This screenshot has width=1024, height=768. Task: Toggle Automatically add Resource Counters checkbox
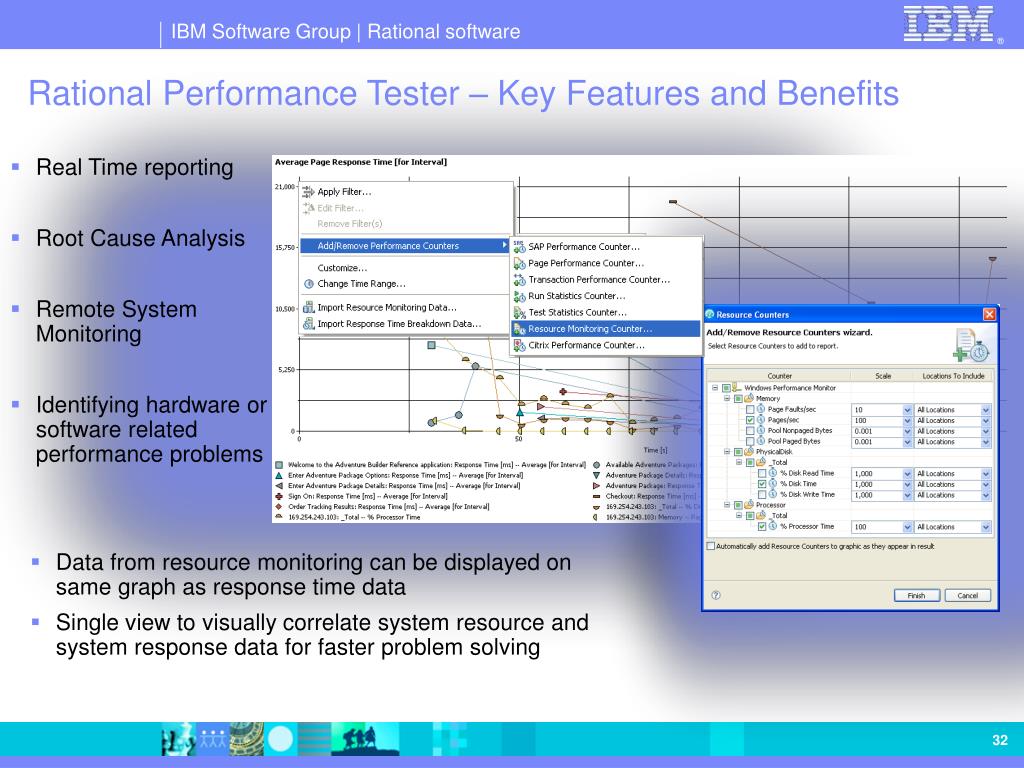711,546
